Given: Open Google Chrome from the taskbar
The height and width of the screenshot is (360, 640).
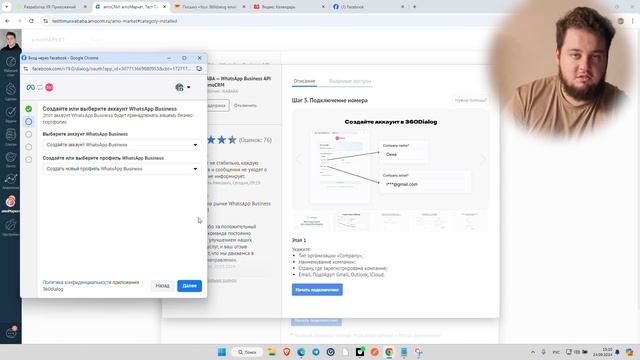Looking at the screenshot, I should [x=389, y=352].
